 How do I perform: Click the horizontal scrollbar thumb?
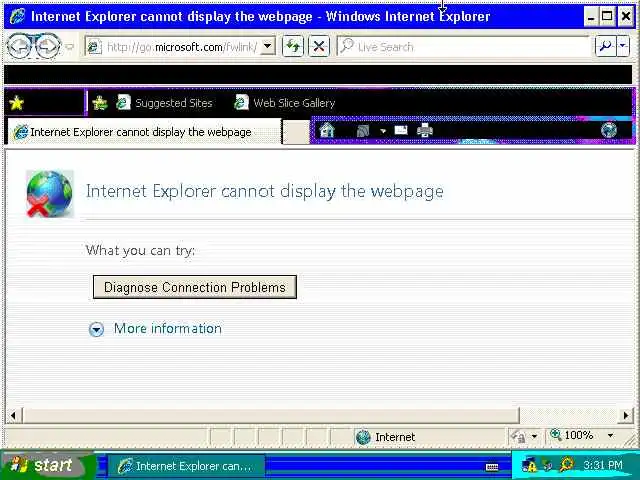click(271, 416)
